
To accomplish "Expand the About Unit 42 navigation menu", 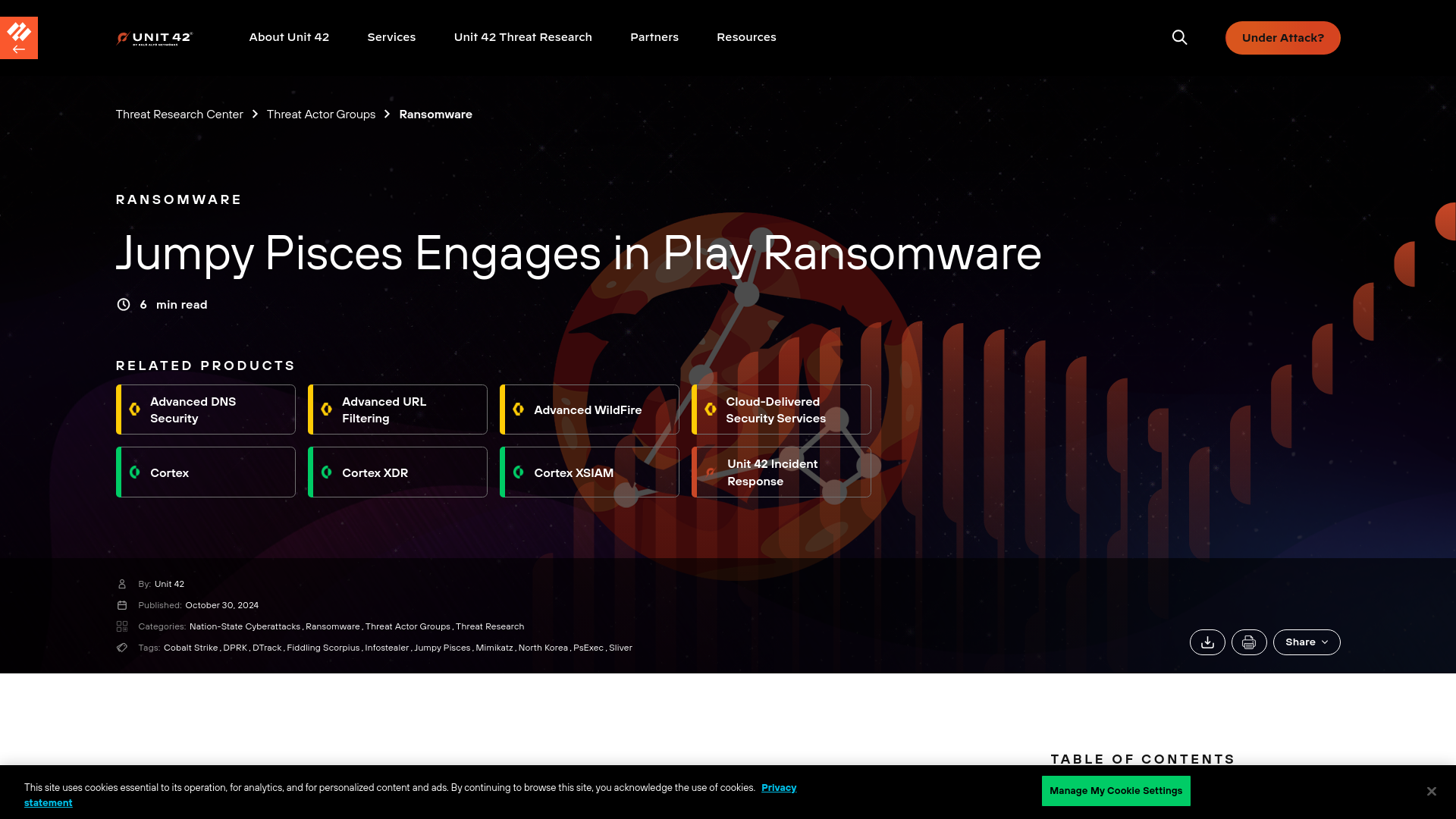I will point(289,37).
